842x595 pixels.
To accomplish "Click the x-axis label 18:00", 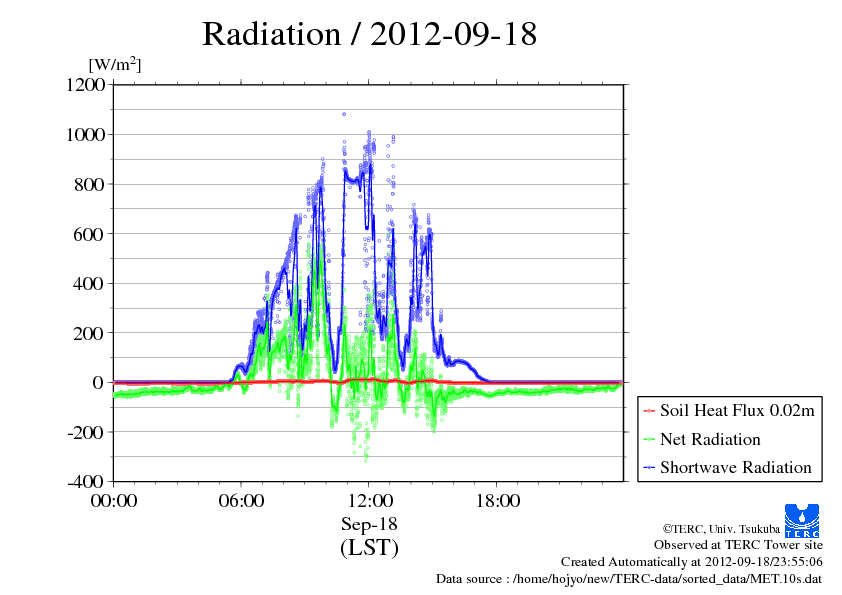I will pyautogui.click(x=497, y=500).
